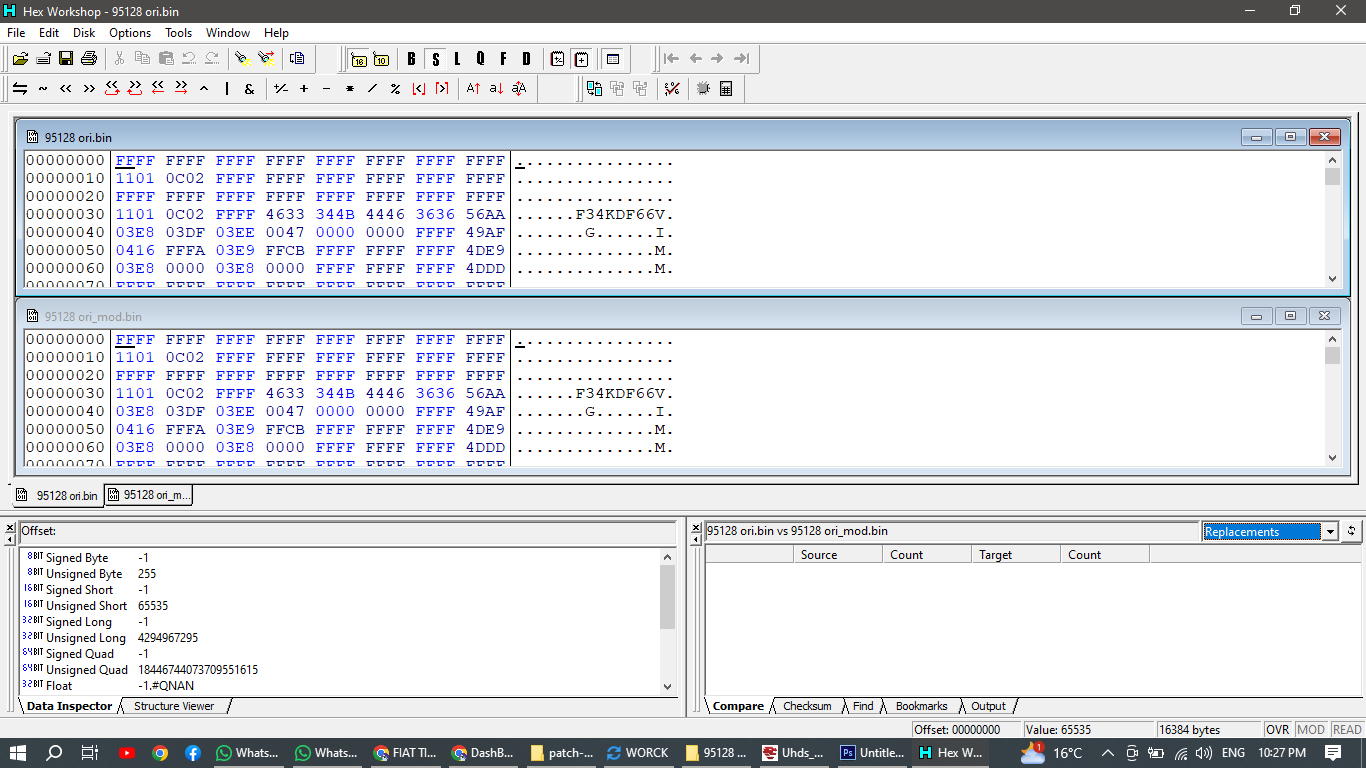Open the notification center icon
The height and width of the screenshot is (768, 1366).
(x=1333, y=752)
